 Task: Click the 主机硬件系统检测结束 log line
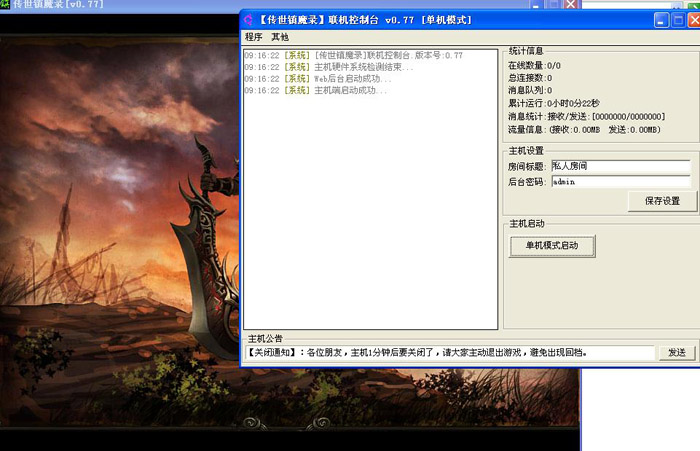pyautogui.click(x=328, y=67)
